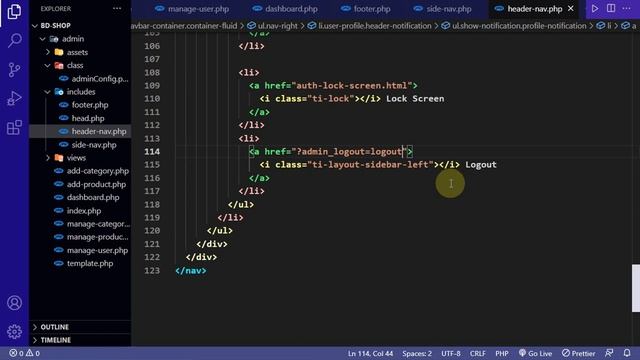Place cursor on Lock Screen text
640x360 pixels.
[415, 98]
